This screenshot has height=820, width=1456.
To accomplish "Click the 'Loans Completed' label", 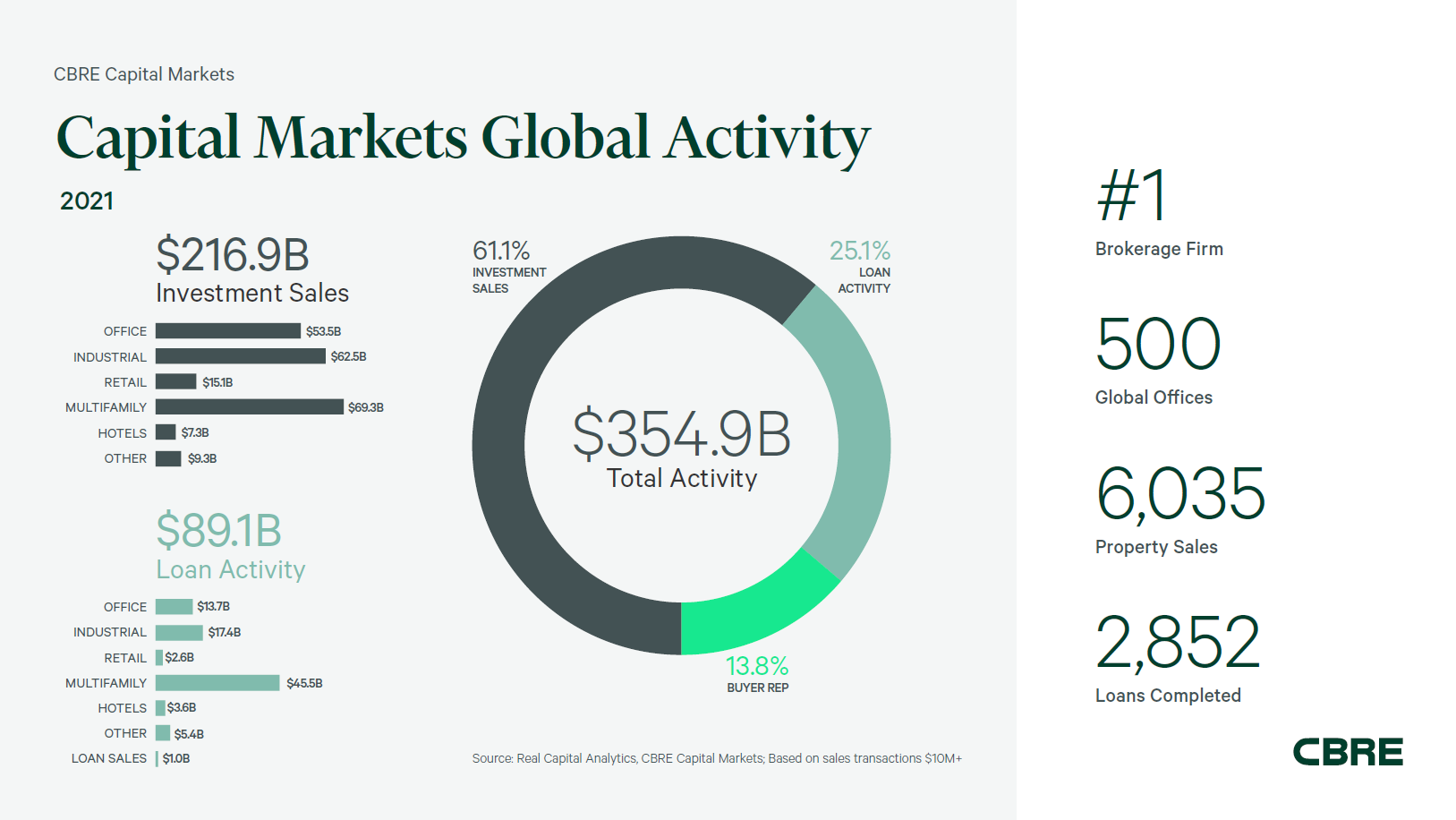I will click(1168, 696).
